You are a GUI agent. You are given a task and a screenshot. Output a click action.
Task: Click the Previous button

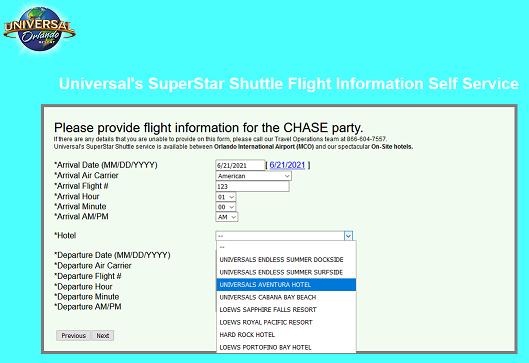(74, 335)
